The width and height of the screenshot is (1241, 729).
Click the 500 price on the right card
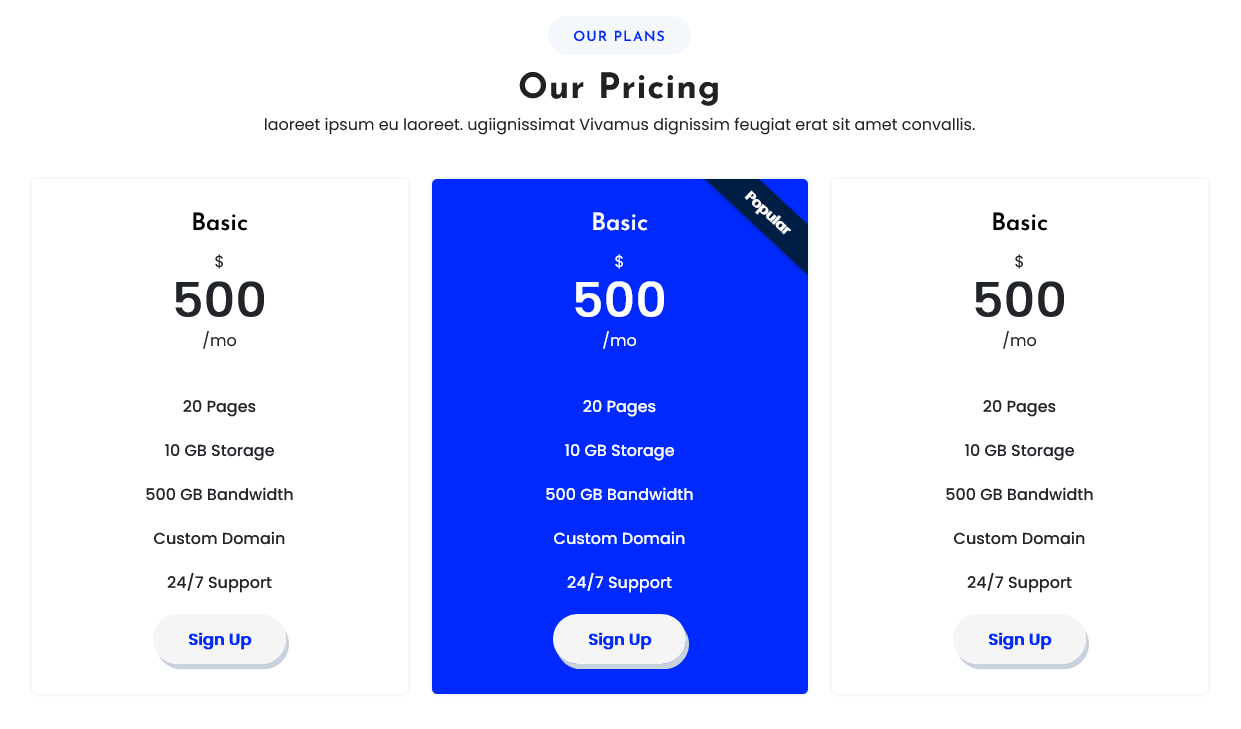pyautogui.click(x=1019, y=300)
